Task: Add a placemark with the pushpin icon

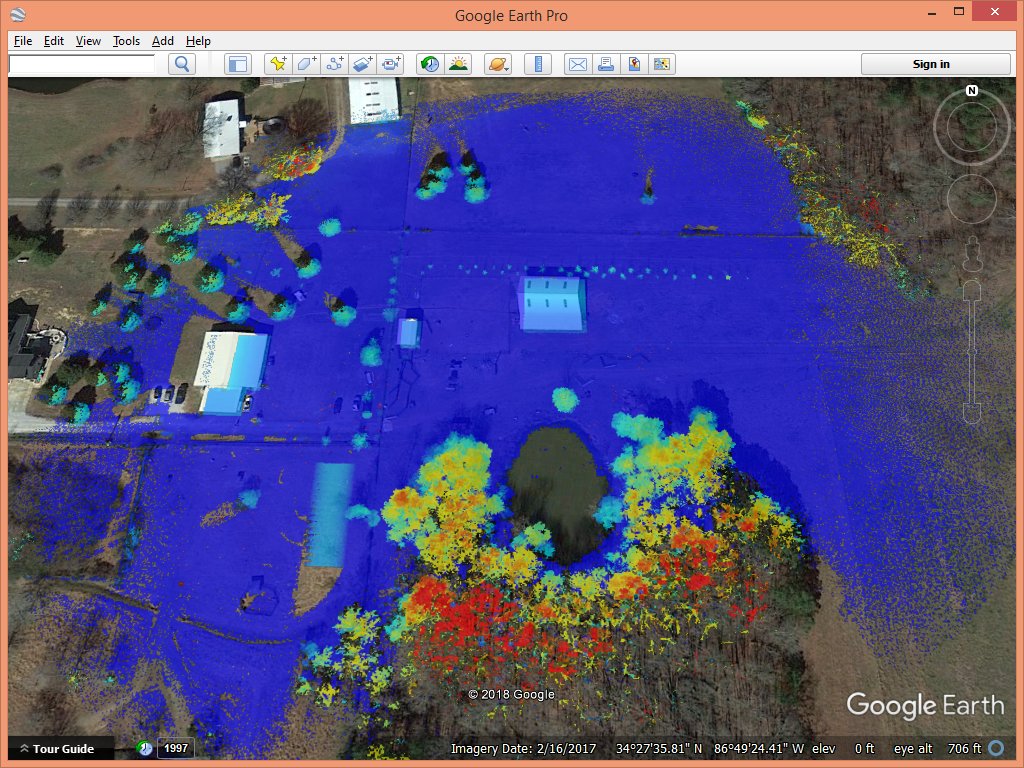Action: coord(278,64)
